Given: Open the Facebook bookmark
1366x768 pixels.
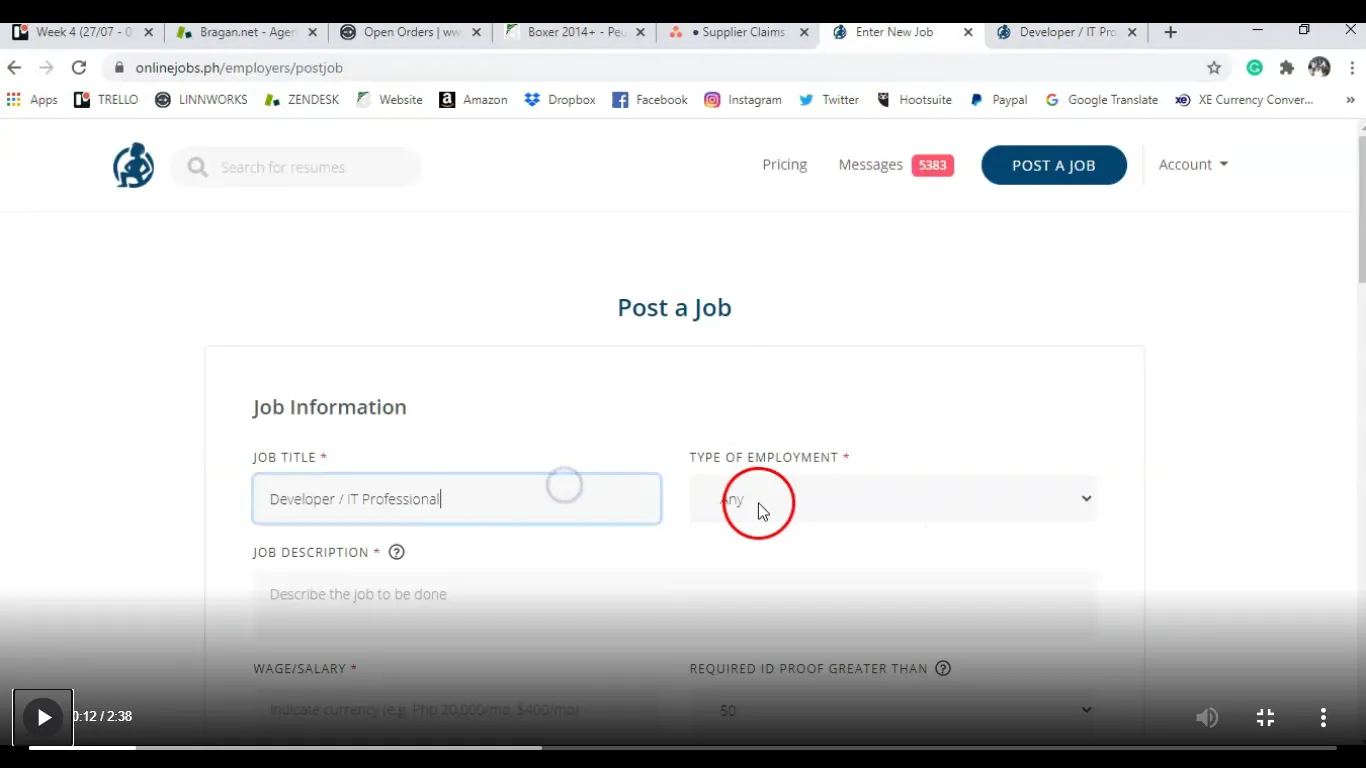Looking at the screenshot, I should 650,100.
